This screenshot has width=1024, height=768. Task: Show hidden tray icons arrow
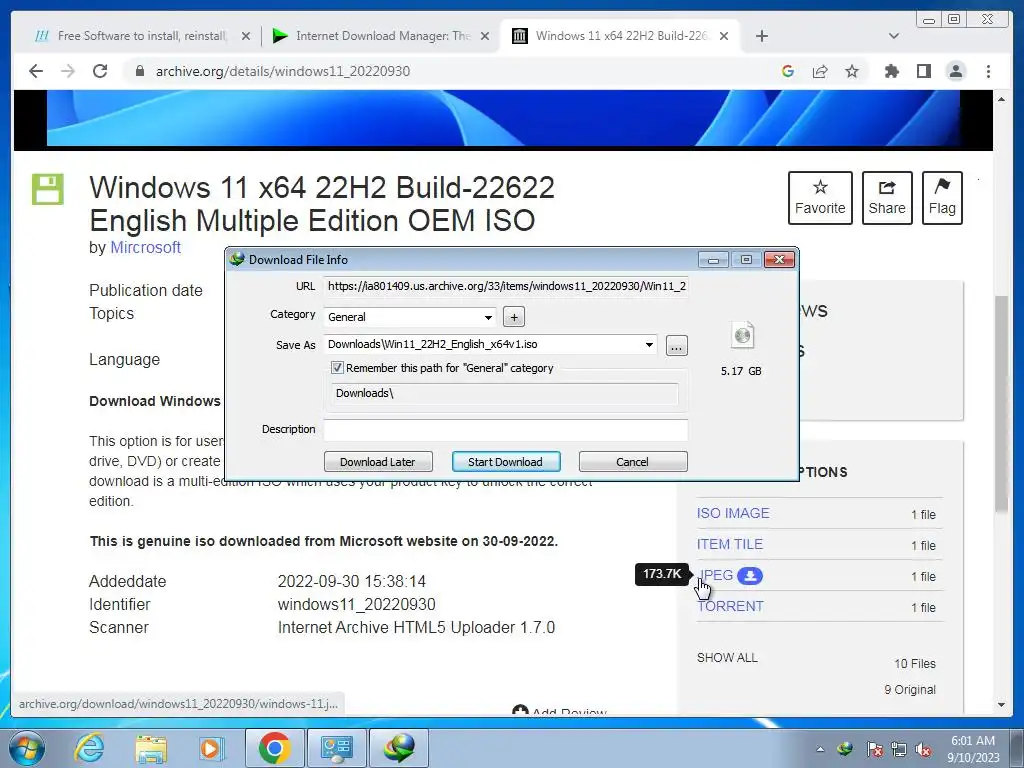pos(820,749)
